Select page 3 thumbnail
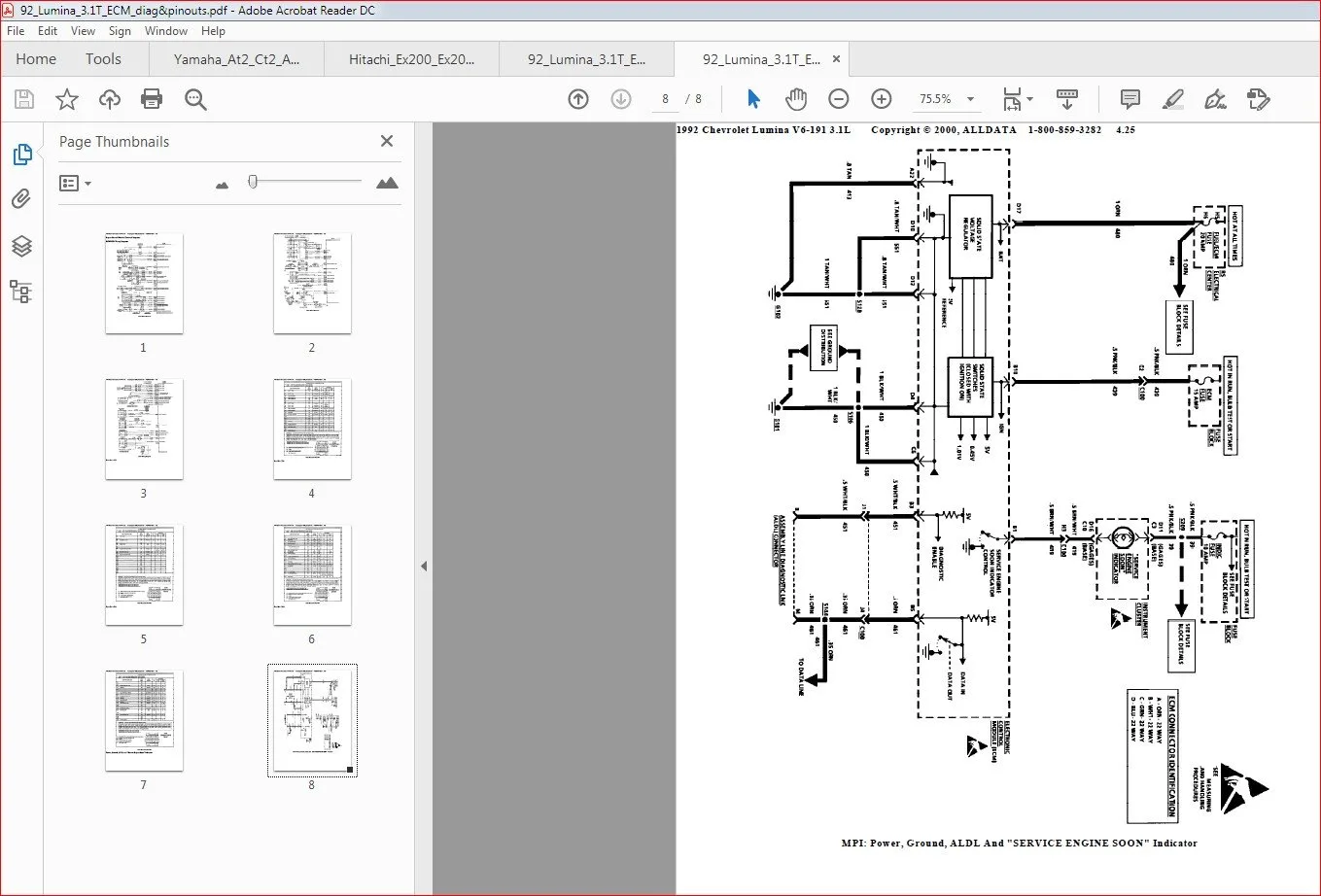Viewport: 1321px width, 896px height. (x=144, y=429)
